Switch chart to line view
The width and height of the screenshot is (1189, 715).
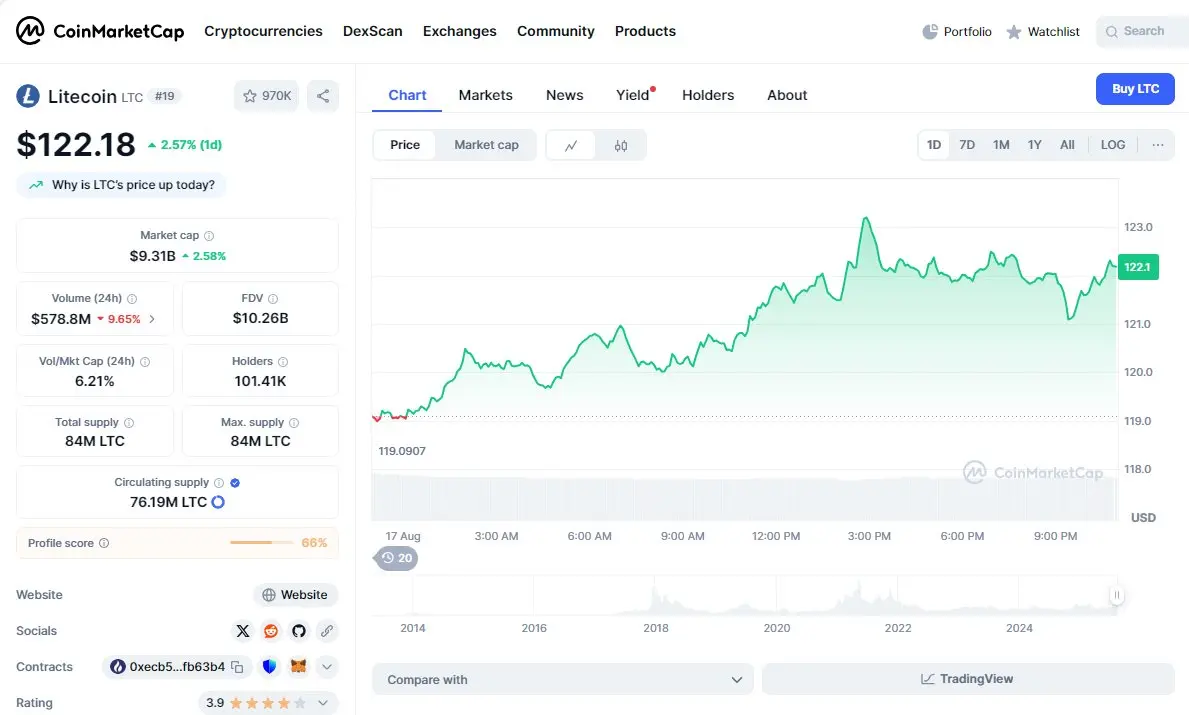[x=571, y=146]
